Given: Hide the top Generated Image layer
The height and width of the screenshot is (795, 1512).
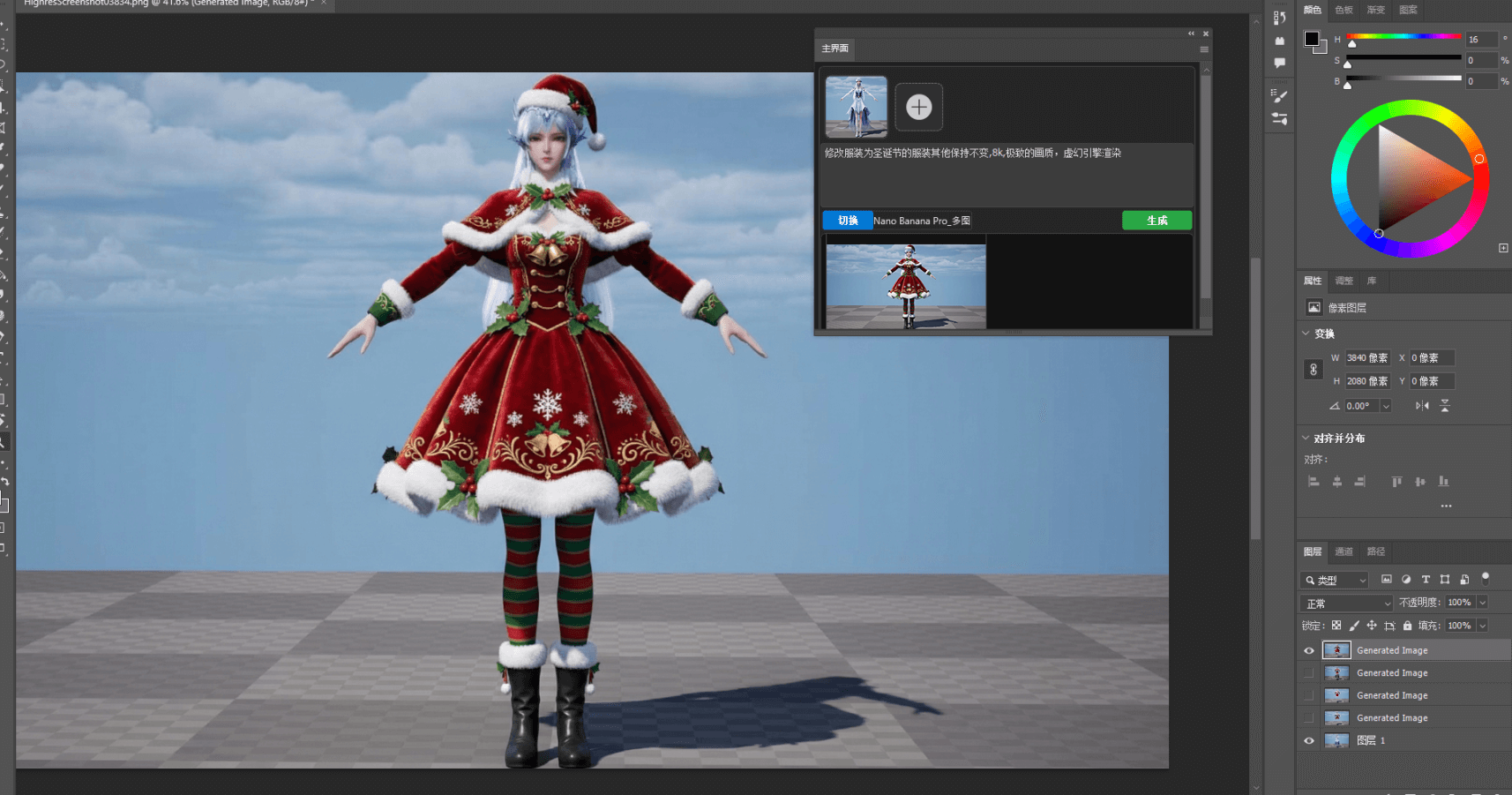Looking at the screenshot, I should coord(1309,650).
